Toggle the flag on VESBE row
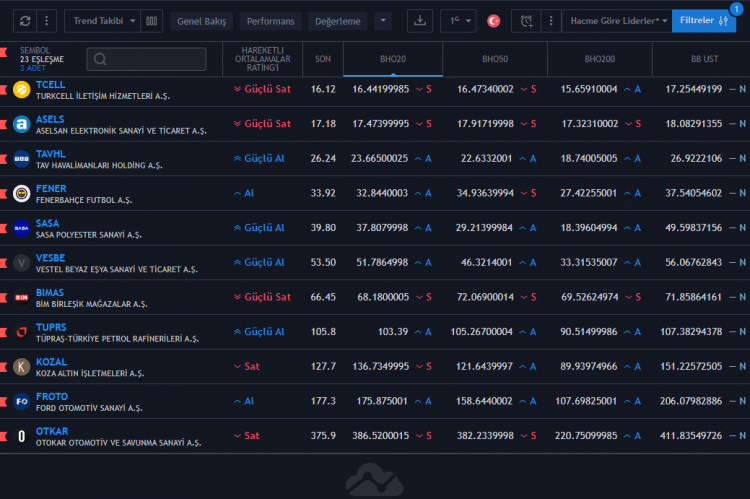Screen dimensions: 750x499 coord(3,263)
